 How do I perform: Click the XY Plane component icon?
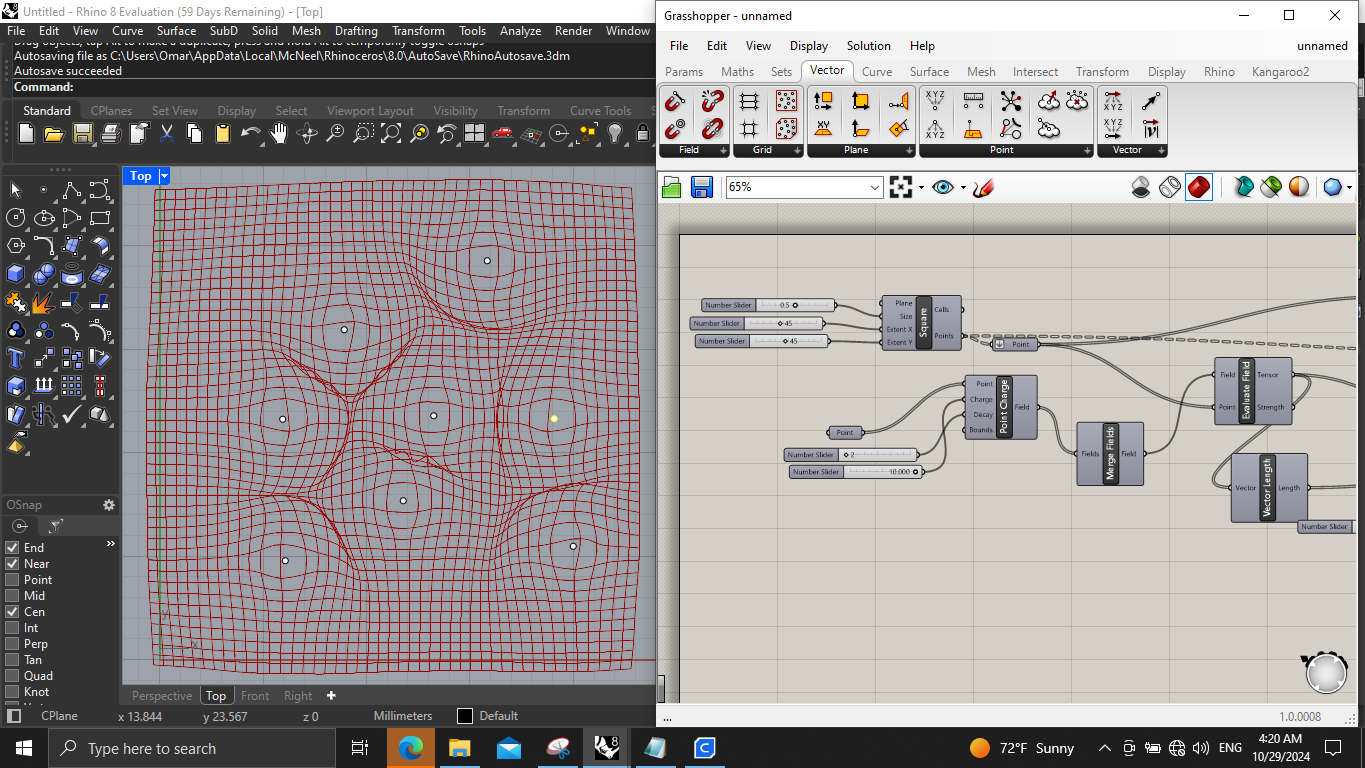click(x=823, y=128)
